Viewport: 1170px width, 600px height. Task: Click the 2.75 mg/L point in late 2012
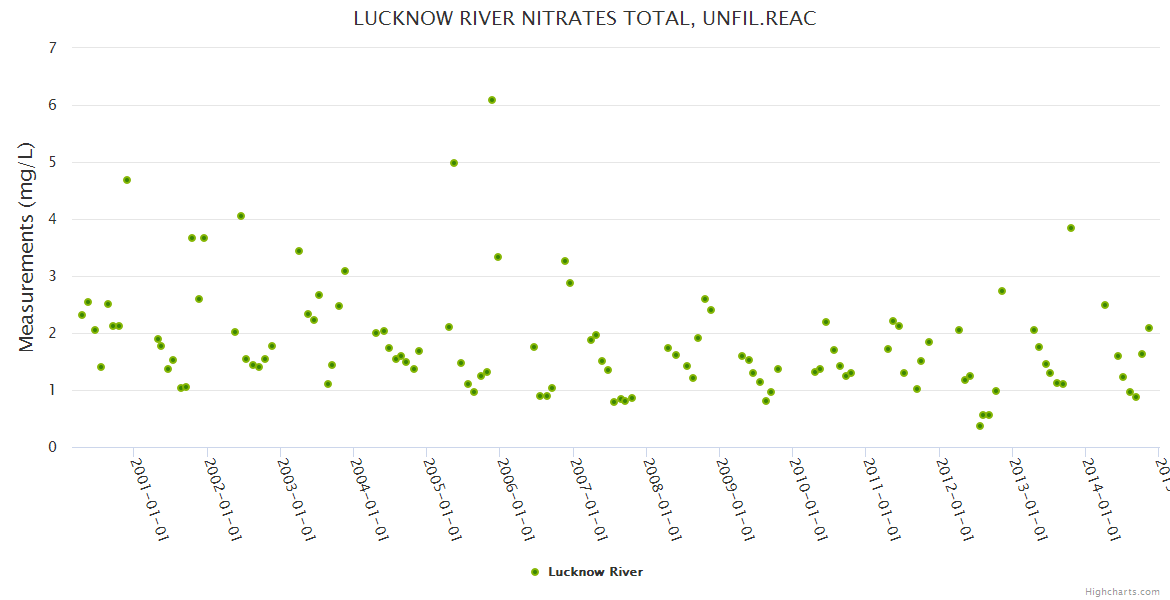(x=1002, y=291)
